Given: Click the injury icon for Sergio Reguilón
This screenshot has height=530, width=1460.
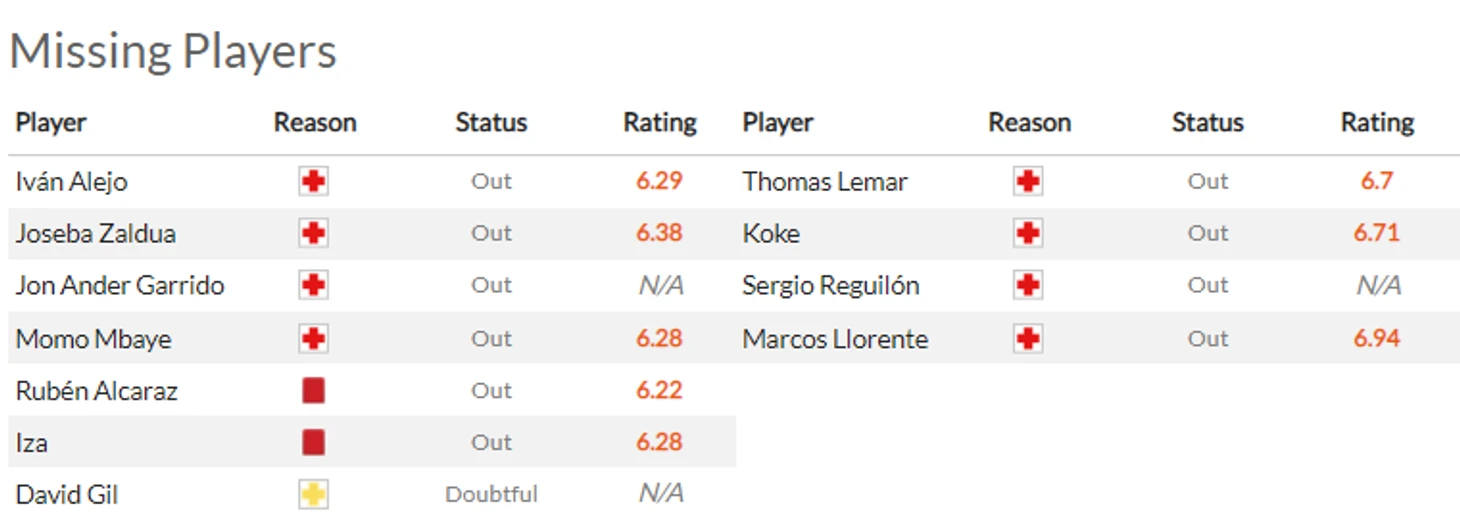Looking at the screenshot, I should [x=1028, y=285].
